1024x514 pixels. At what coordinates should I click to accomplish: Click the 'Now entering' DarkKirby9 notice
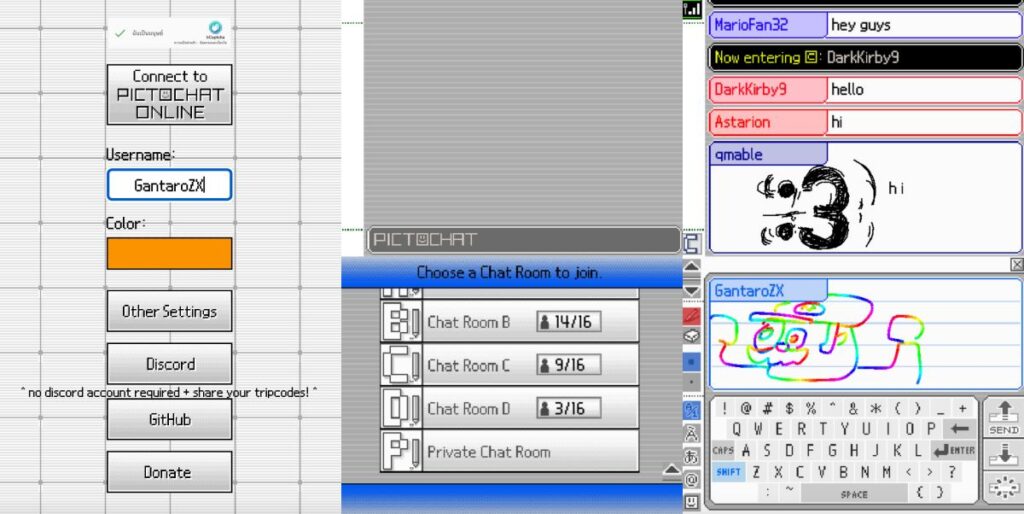pos(865,57)
